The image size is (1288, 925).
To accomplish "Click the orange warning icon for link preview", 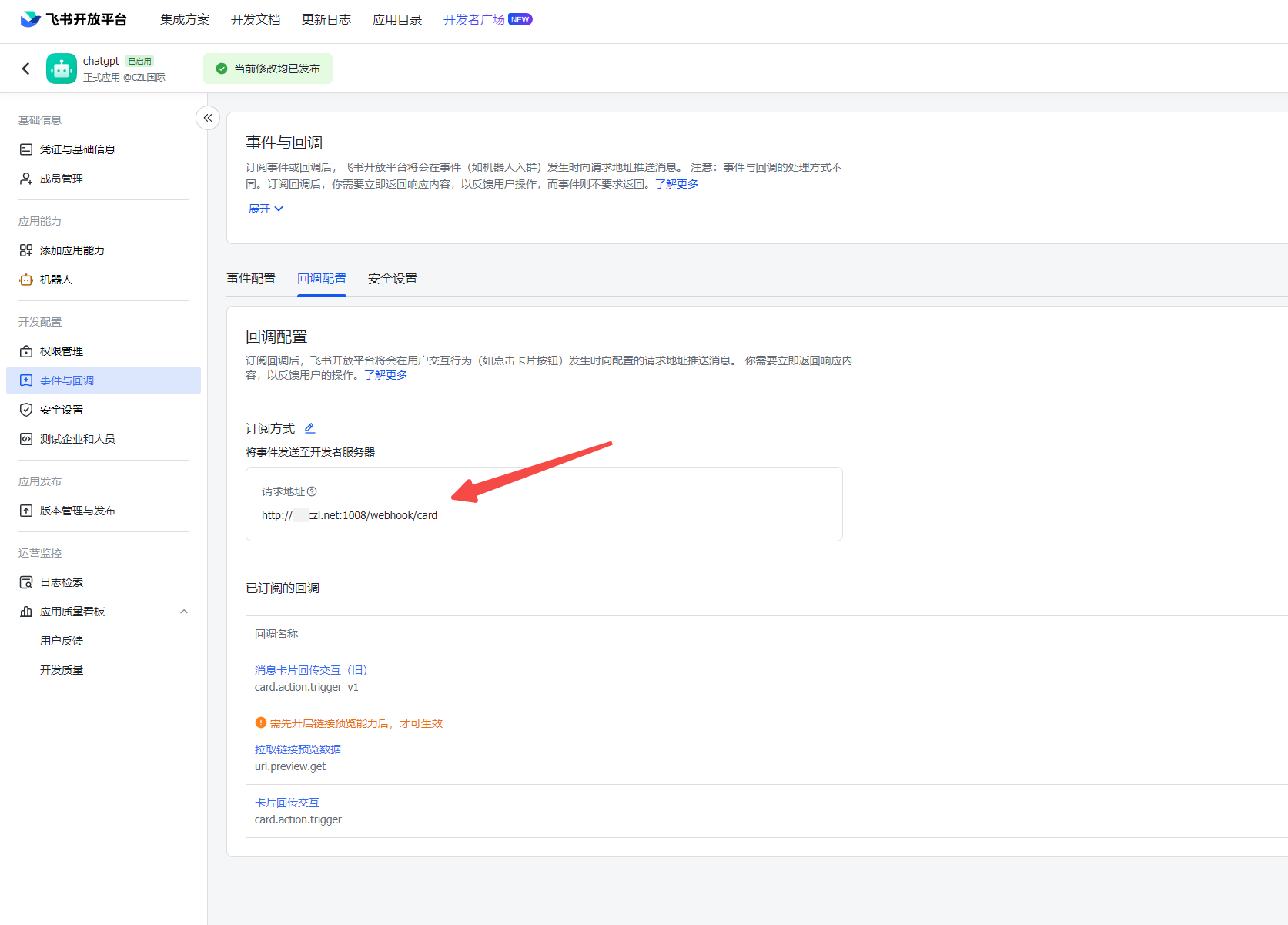I will [x=260, y=722].
